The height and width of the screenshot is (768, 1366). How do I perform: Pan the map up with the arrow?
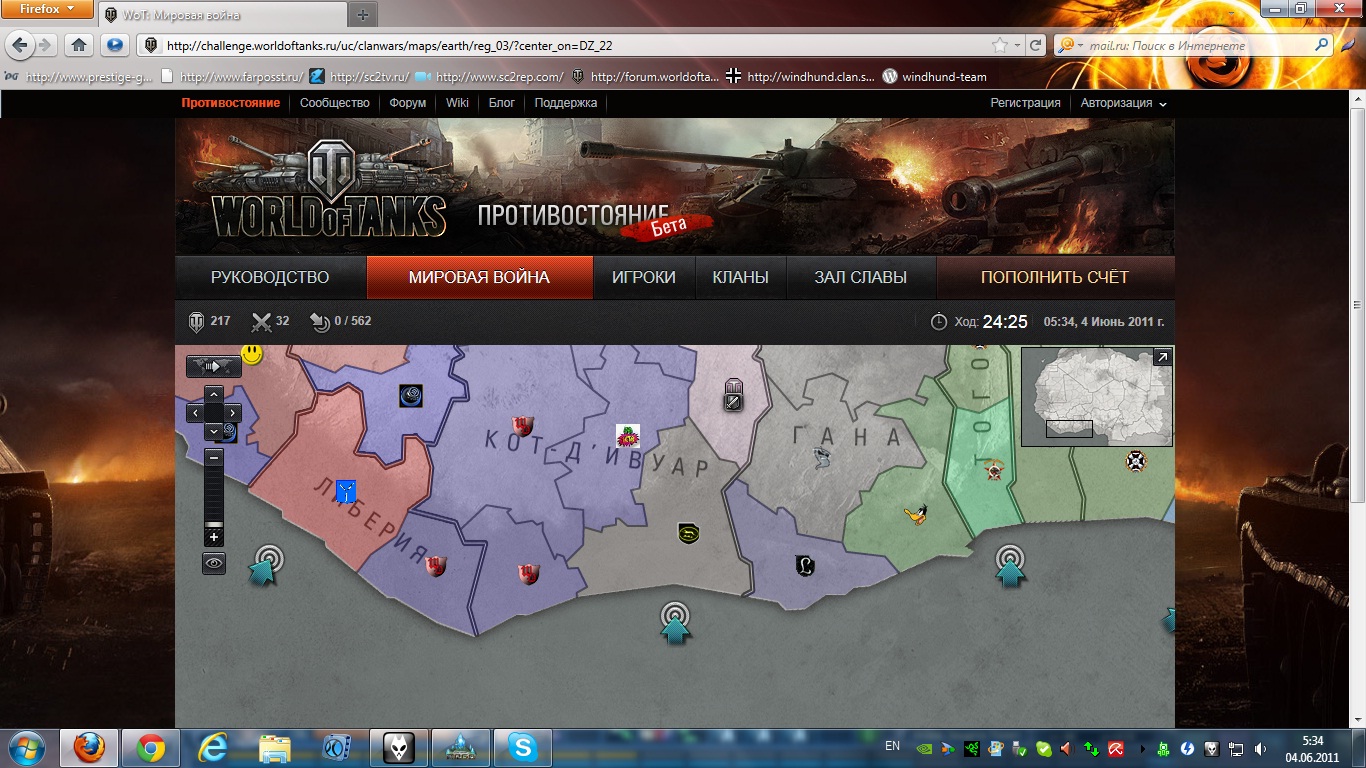[x=214, y=394]
